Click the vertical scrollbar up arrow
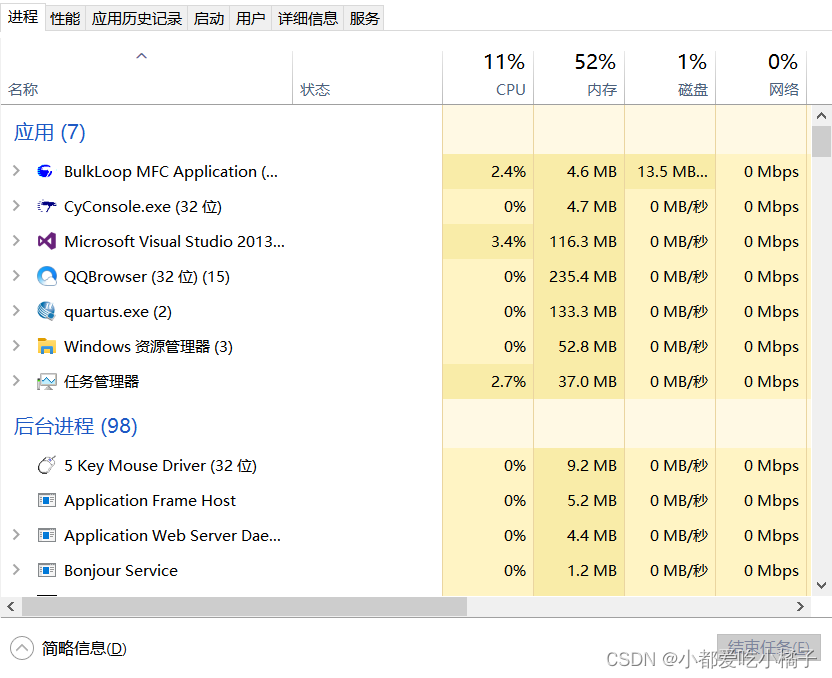This screenshot has width=832, height=678. [821, 115]
